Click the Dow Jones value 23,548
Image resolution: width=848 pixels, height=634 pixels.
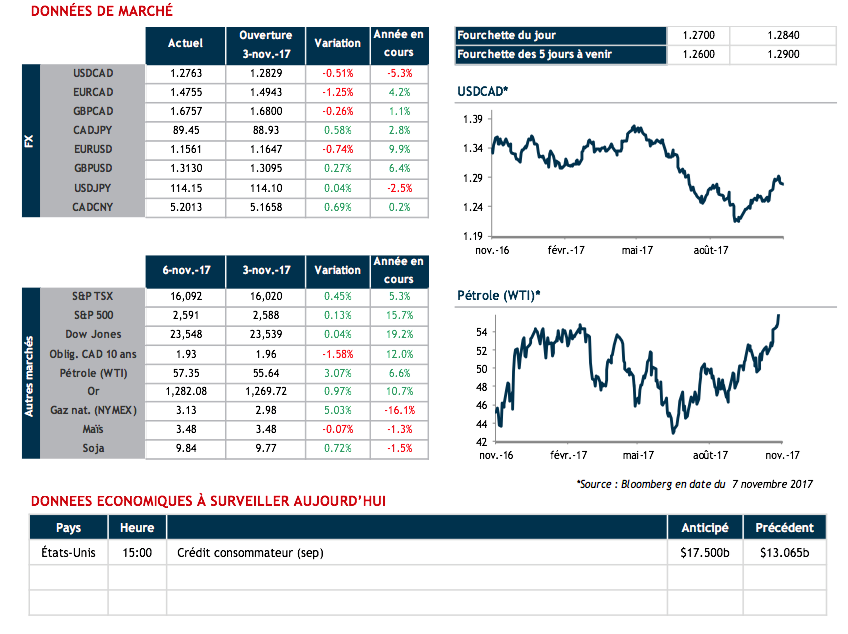(x=186, y=334)
